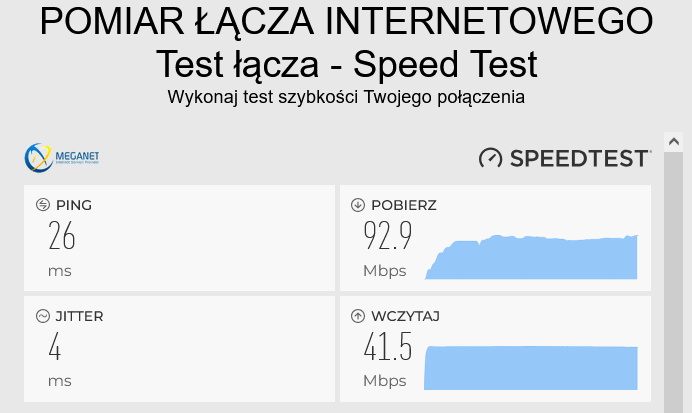The height and width of the screenshot is (413, 692).
Task: Click the Meganet globe logo icon
Action: tap(38, 158)
